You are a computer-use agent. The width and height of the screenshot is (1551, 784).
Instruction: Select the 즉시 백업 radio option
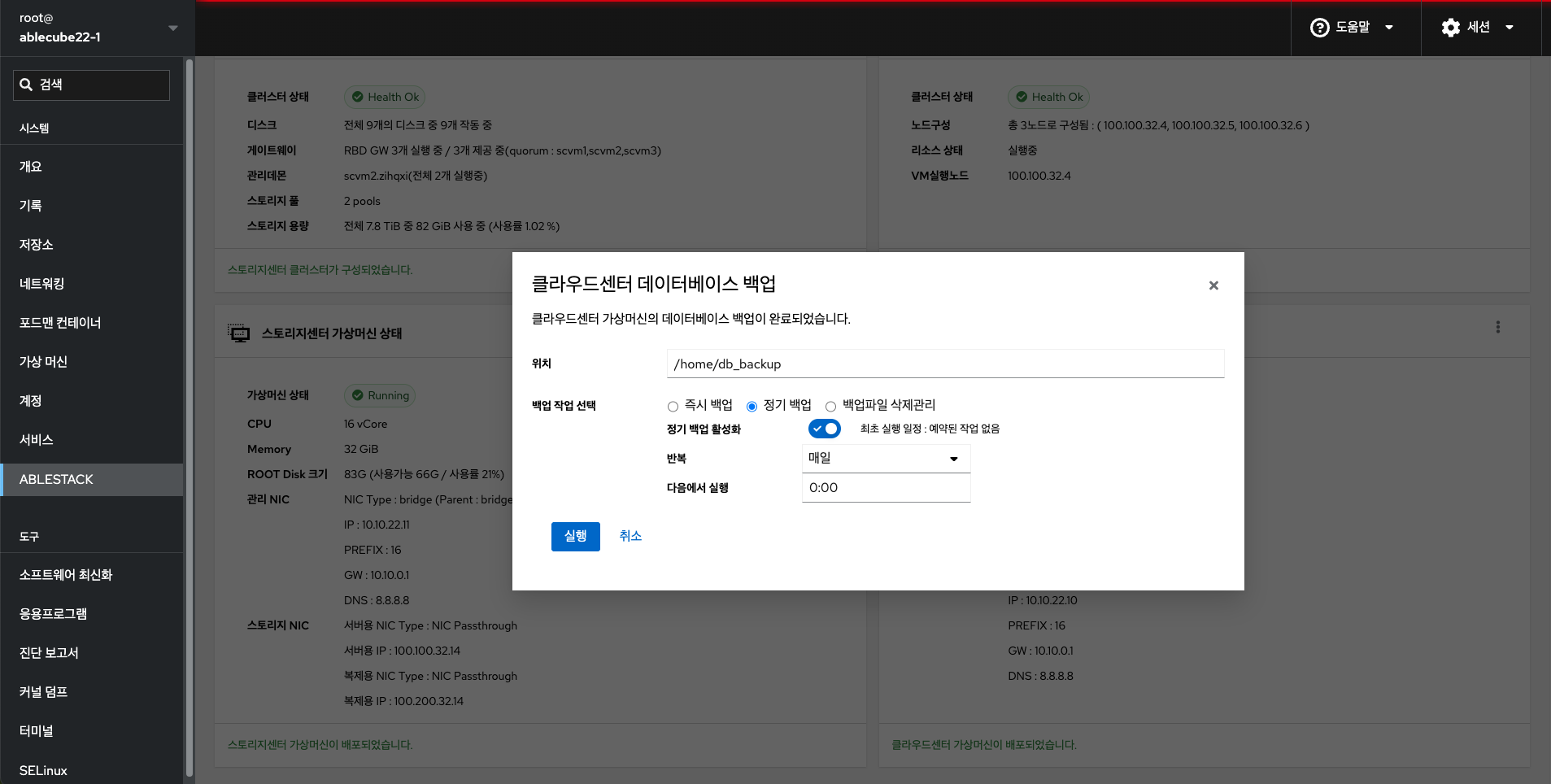click(673, 407)
